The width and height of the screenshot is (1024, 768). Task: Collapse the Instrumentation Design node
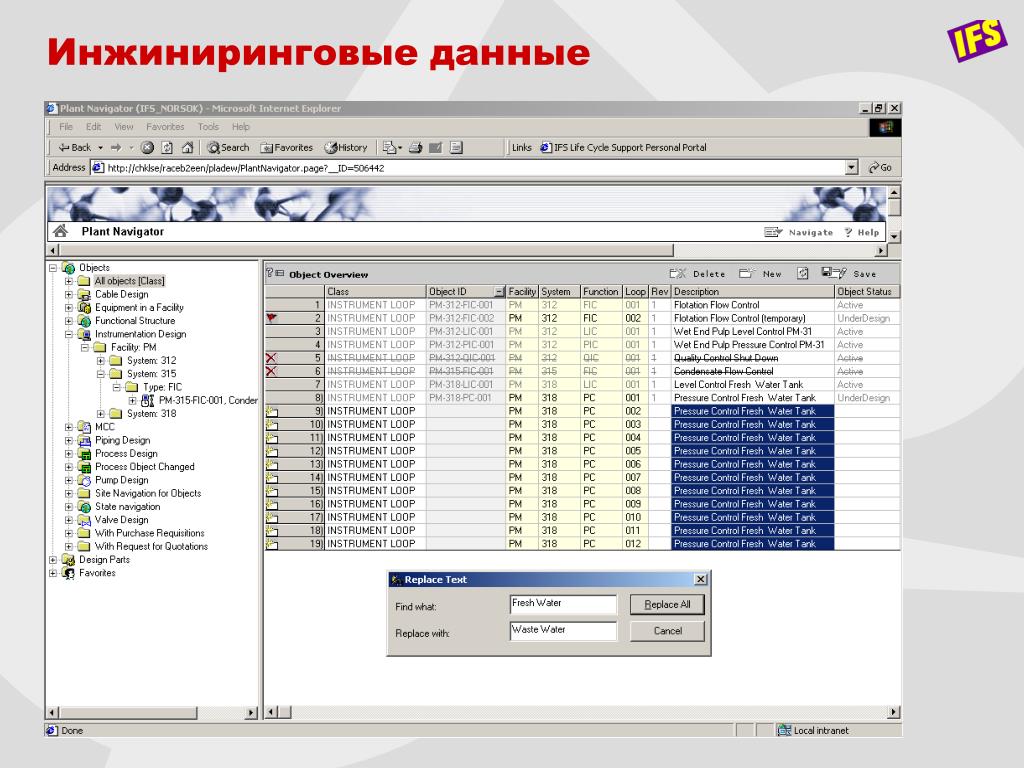pos(69,334)
